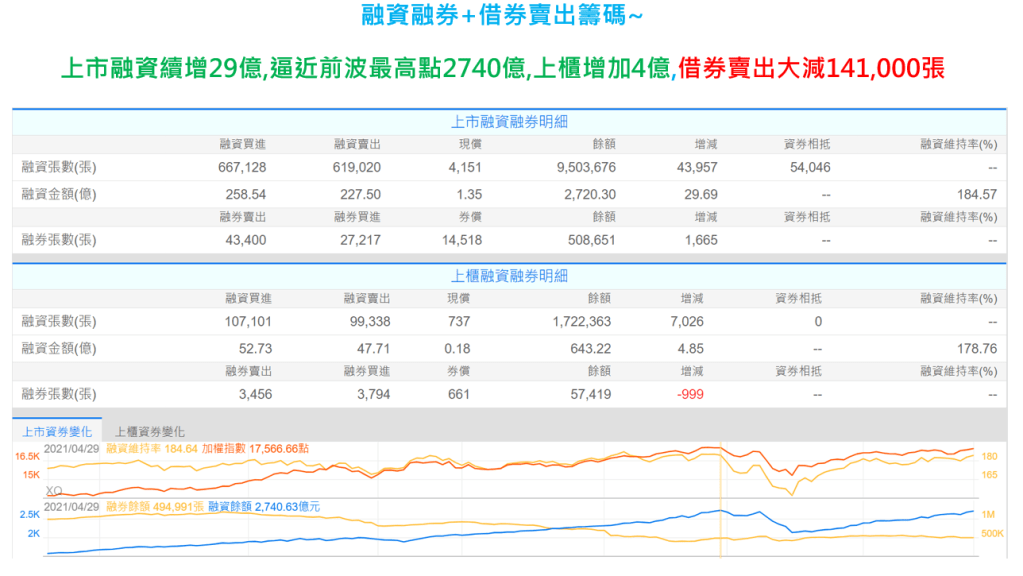Click the XO label in the upper chart
The height and width of the screenshot is (576, 1023).
point(54,491)
